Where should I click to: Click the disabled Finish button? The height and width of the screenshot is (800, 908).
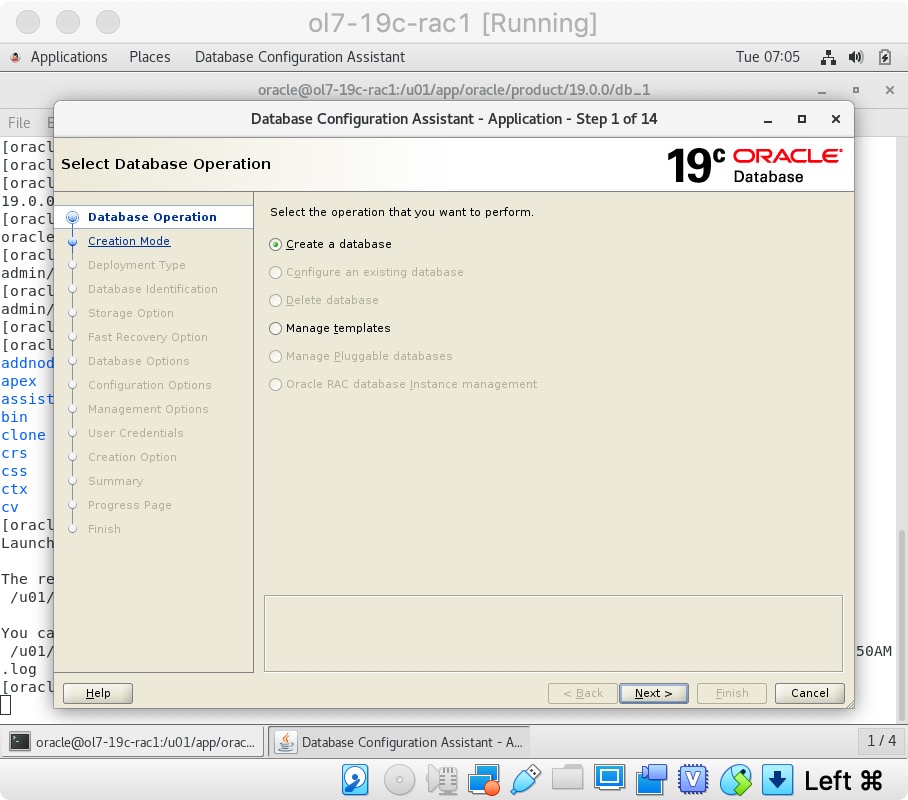(x=732, y=693)
